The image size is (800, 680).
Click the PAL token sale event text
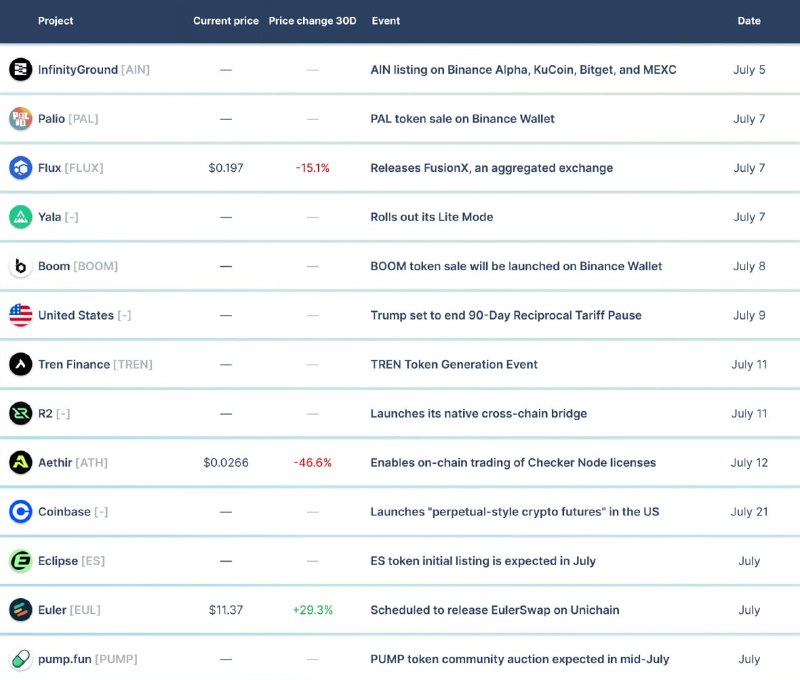pyautogui.click(x=462, y=118)
